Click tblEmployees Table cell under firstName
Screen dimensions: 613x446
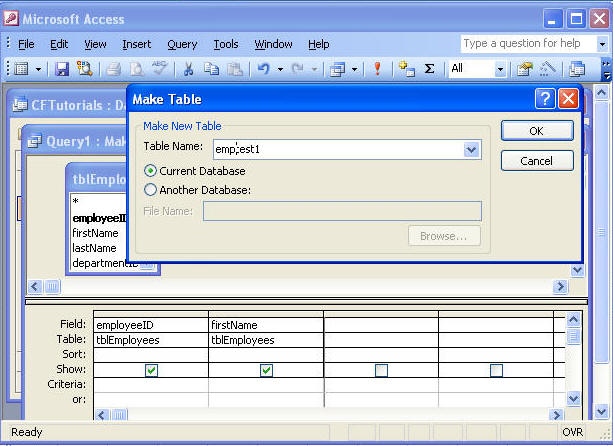click(266, 340)
